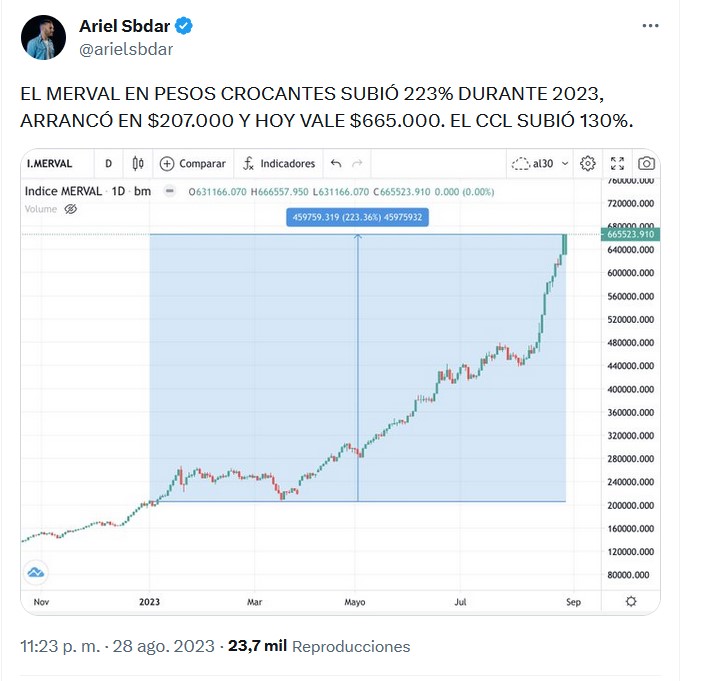Open chart settings gear icon

pyautogui.click(x=588, y=163)
